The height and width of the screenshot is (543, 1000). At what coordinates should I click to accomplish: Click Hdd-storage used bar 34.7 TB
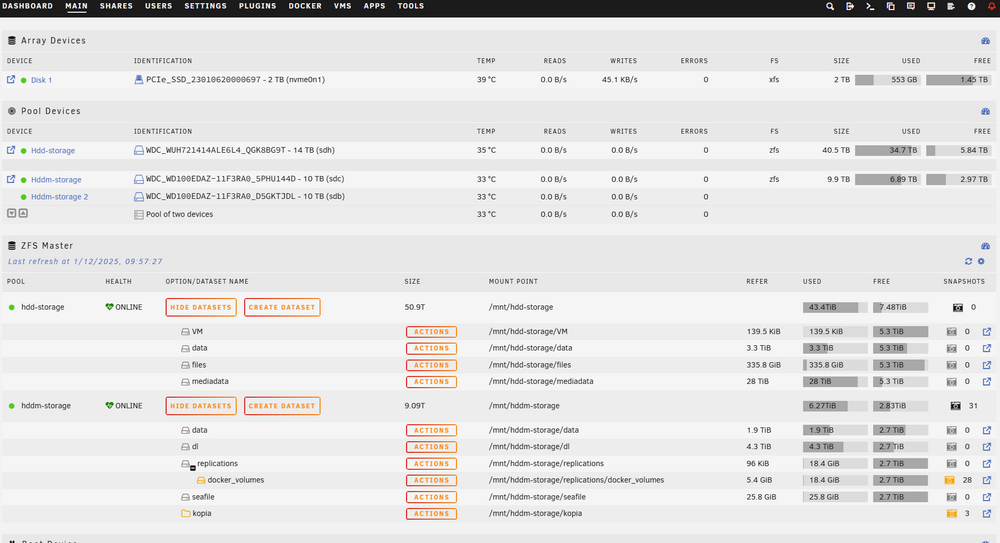(887, 151)
